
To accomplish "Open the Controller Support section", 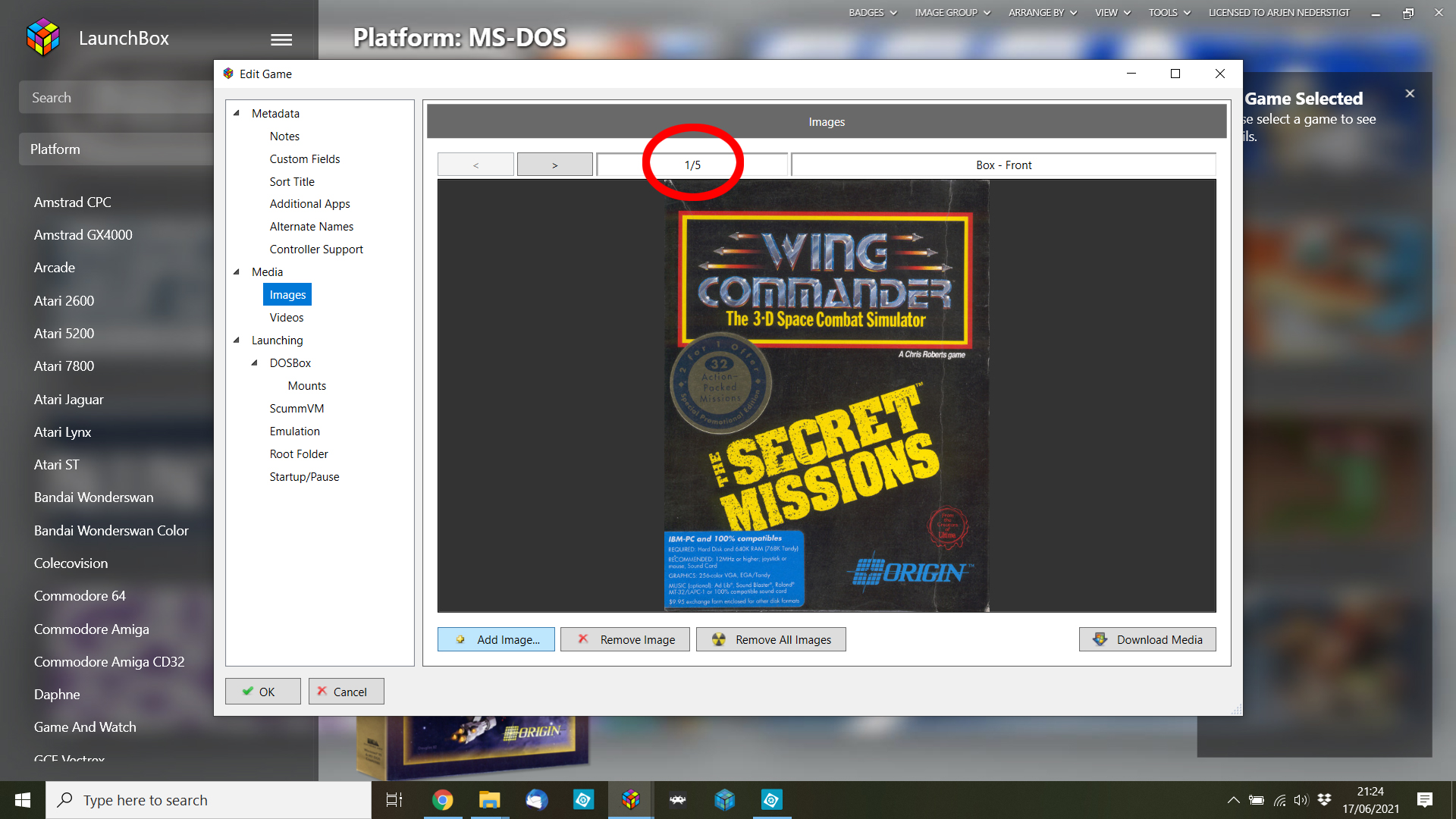I will (316, 249).
